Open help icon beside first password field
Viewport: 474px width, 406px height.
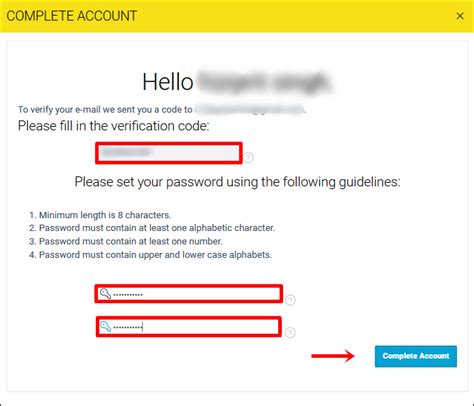click(290, 300)
